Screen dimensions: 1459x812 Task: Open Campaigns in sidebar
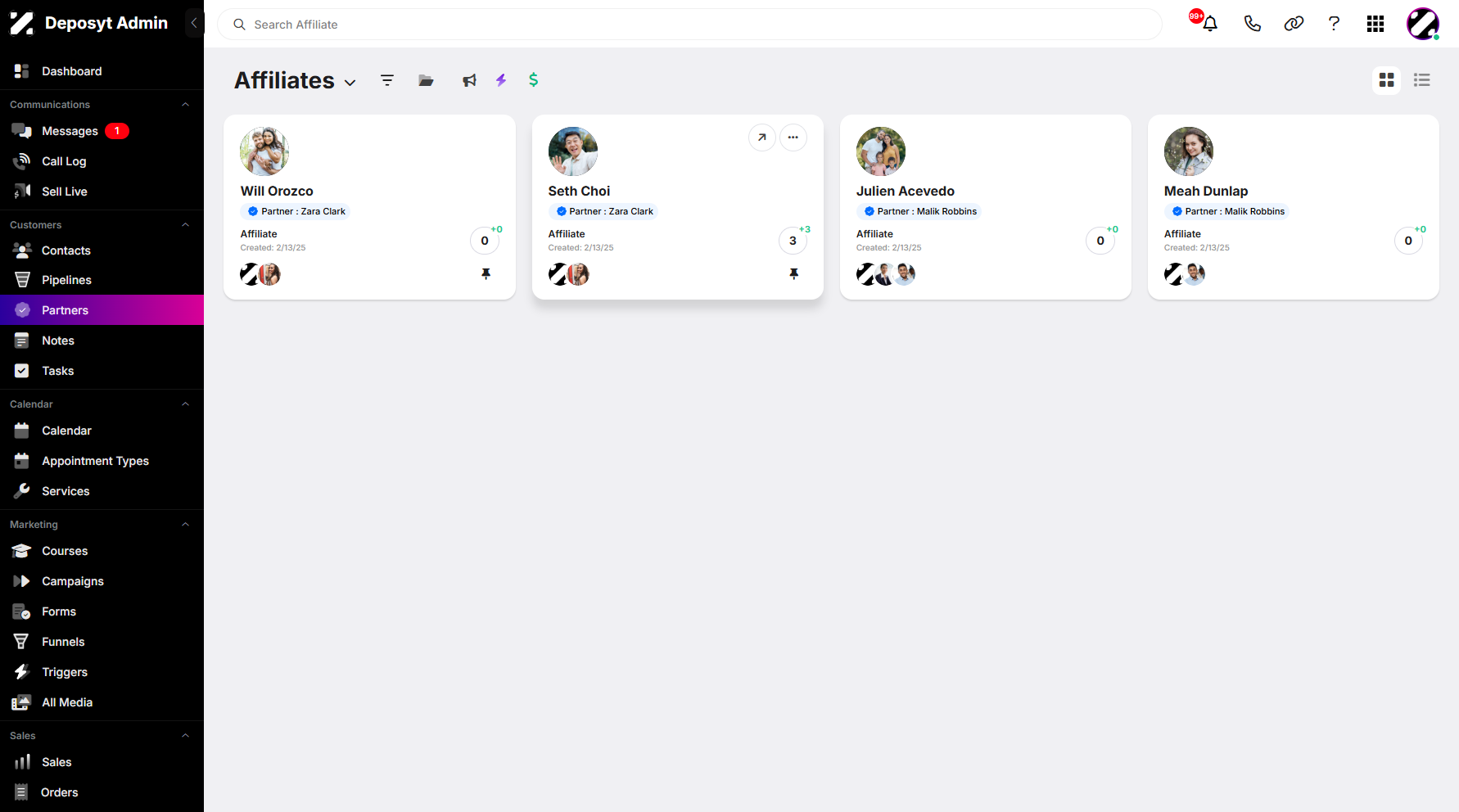(102, 581)
